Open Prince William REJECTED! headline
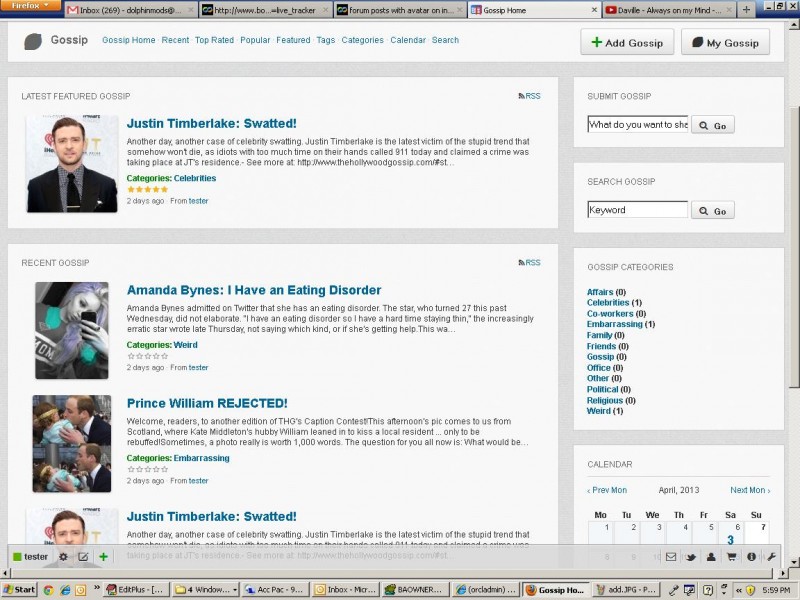This screenshot has width=800, height=600. click(x=207, y=403)
